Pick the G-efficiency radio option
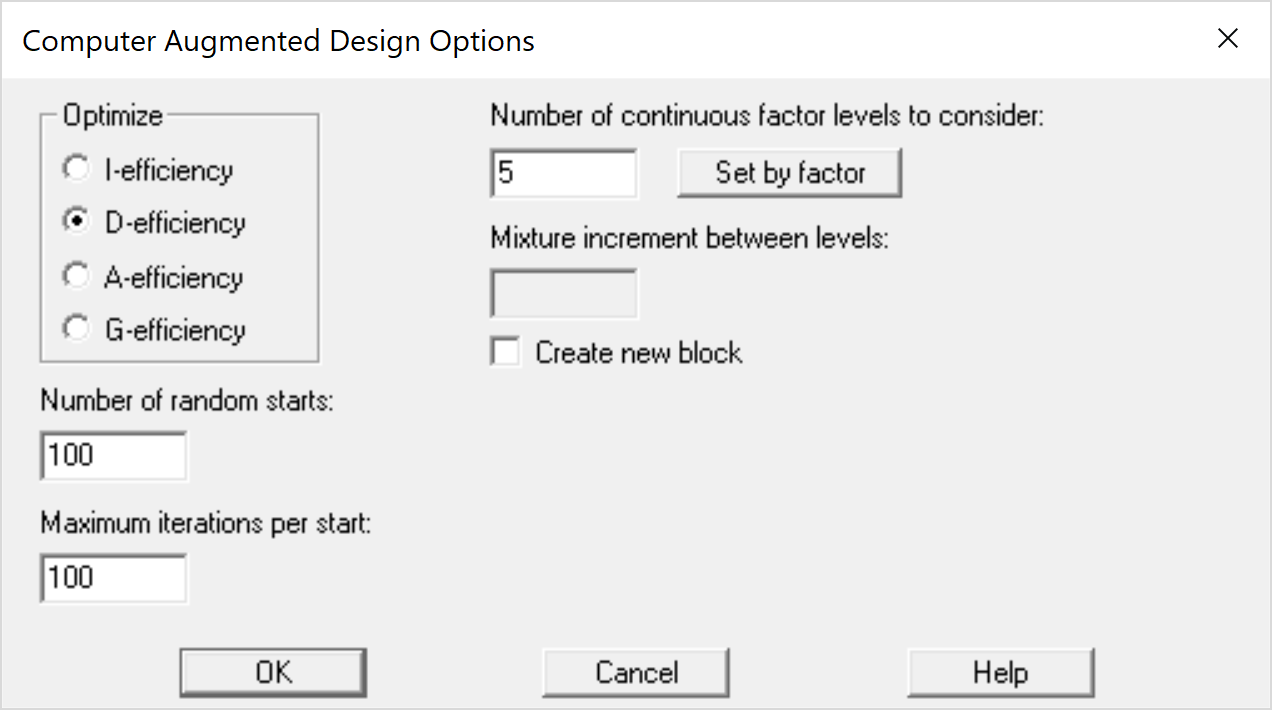 [76, 329]
